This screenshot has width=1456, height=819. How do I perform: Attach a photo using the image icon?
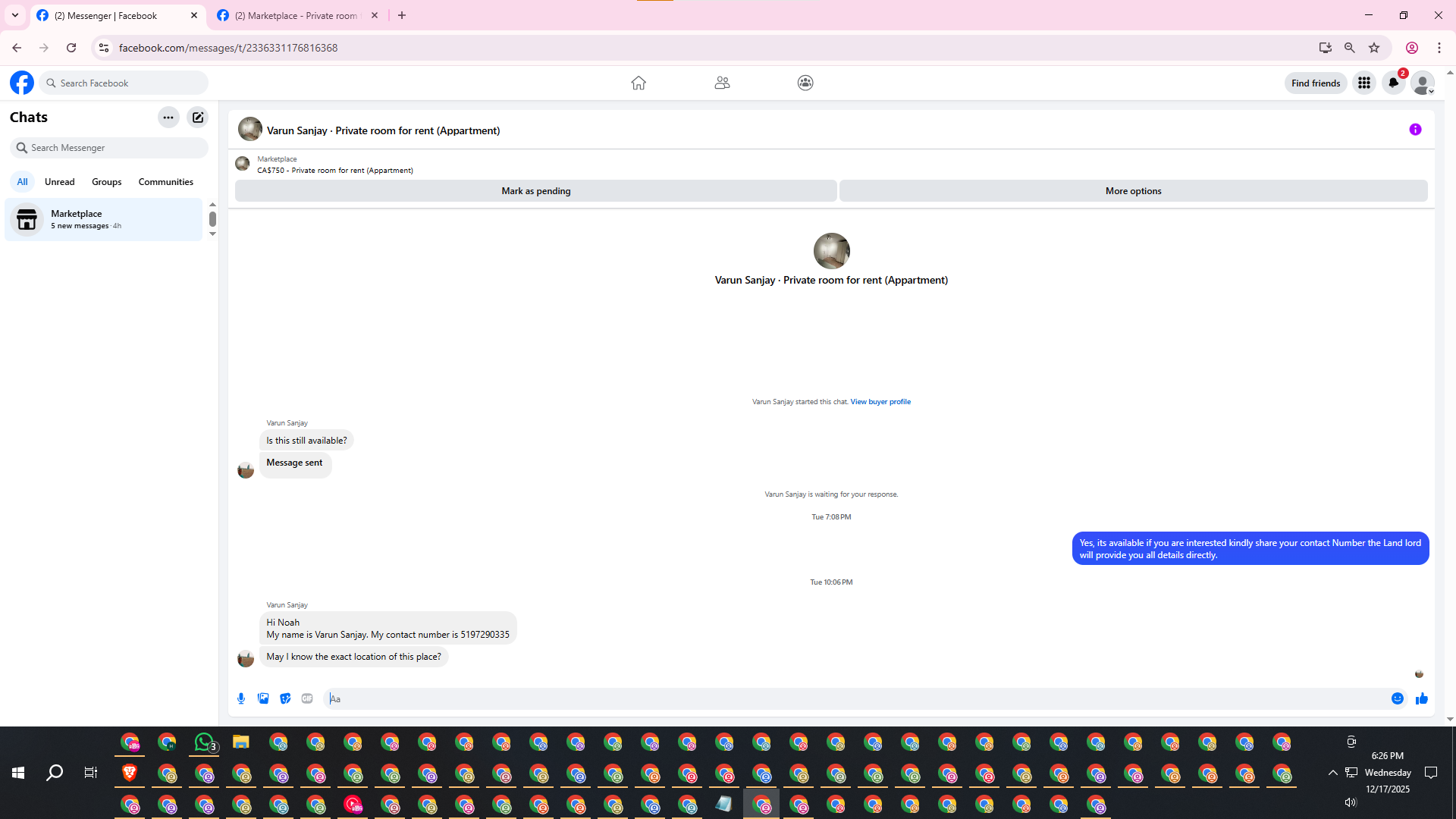pos(263,698)
